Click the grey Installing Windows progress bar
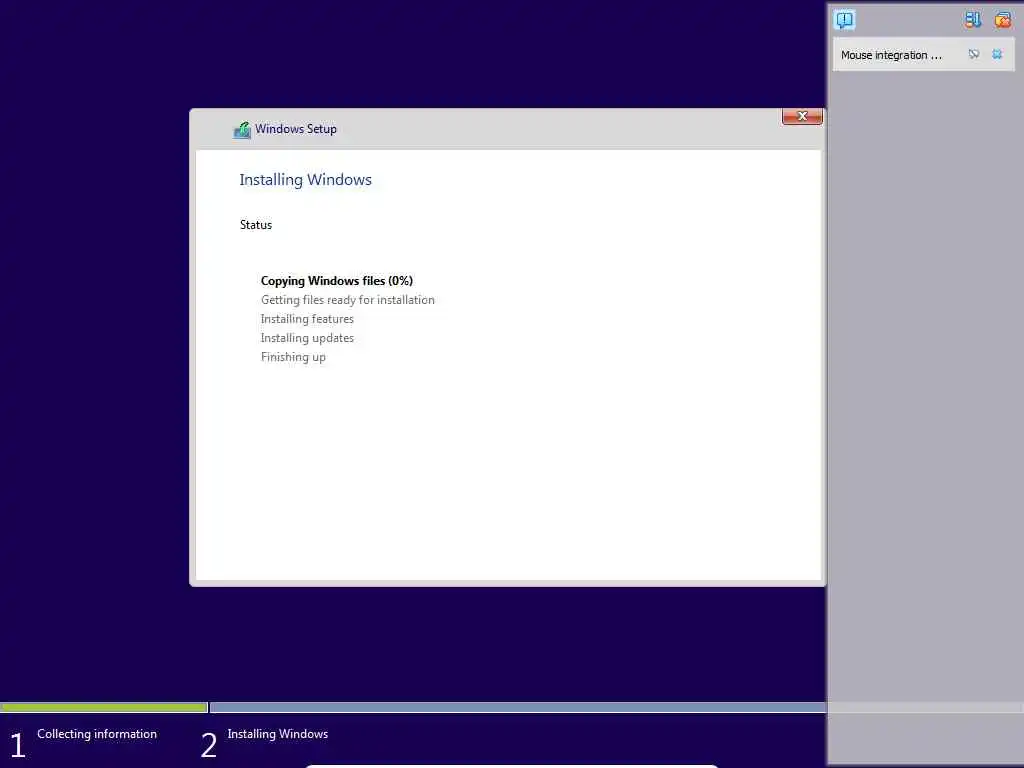Screen dimensions: 1024x768 coord(518,707)
